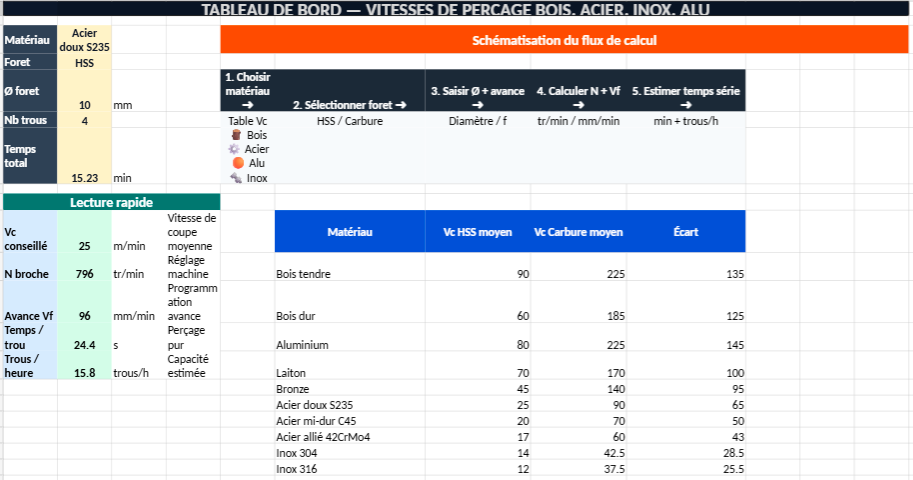Select the 'Acier mi-dur C45' row name
The image size is (913, 480).
[x=349, y=421]
